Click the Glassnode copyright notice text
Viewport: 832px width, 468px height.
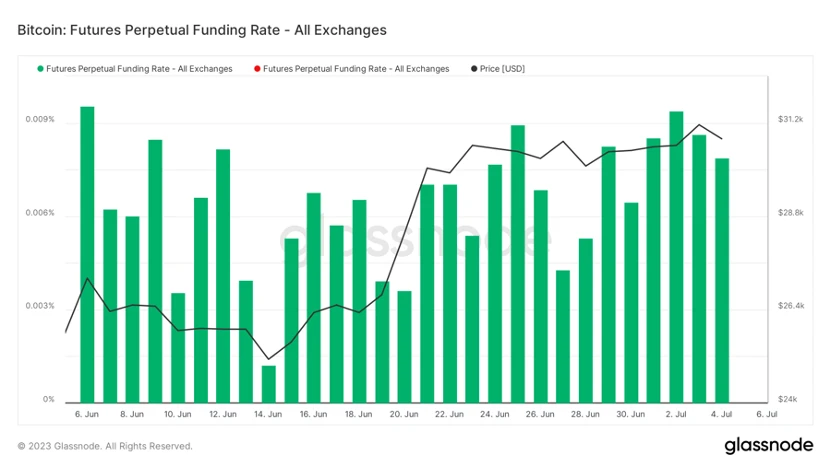pos(105,446)
